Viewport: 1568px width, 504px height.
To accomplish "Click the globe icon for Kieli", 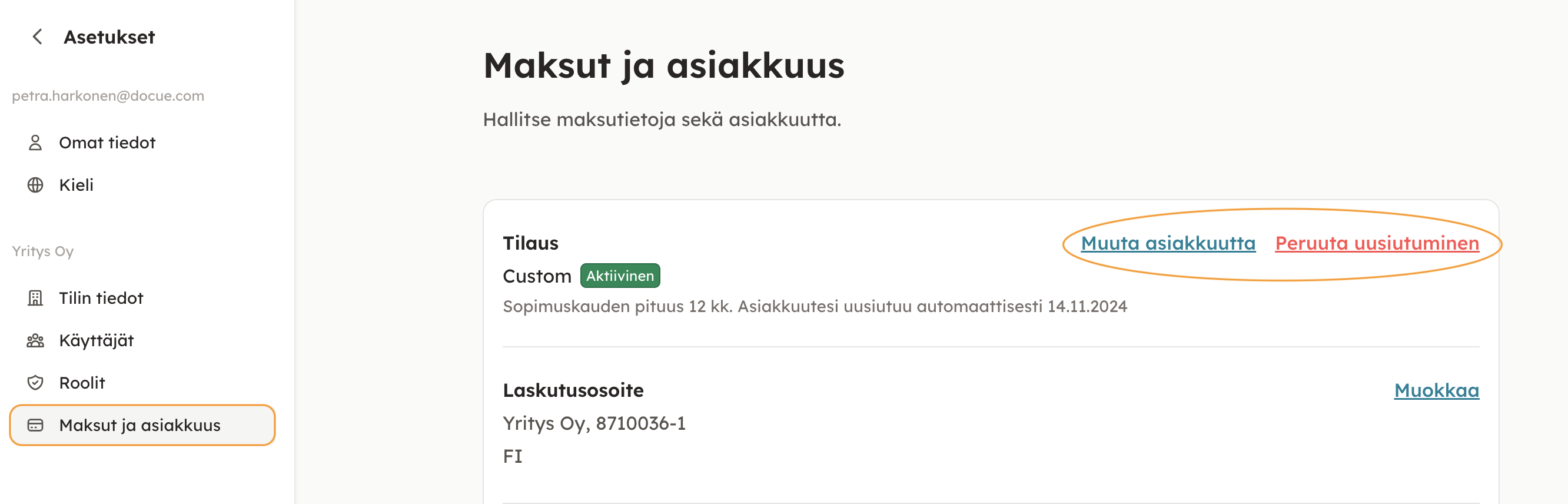I will pyautogui.click(x=35, y=185).
